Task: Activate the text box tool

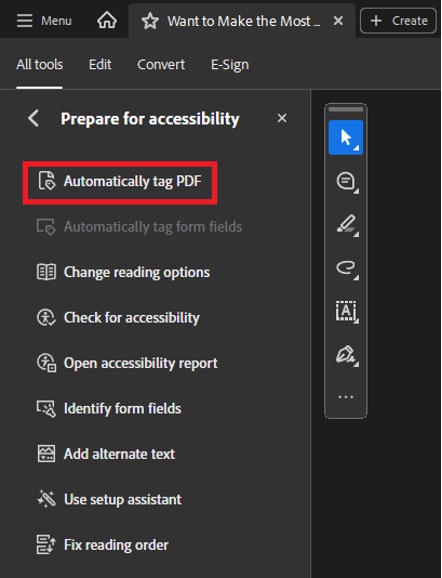Action: (x=347, y=312)
